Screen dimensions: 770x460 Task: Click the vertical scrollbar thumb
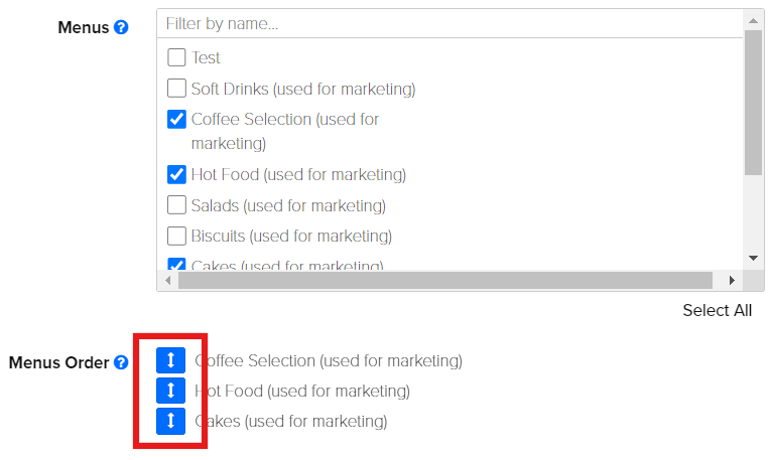(x=753, y=102)
